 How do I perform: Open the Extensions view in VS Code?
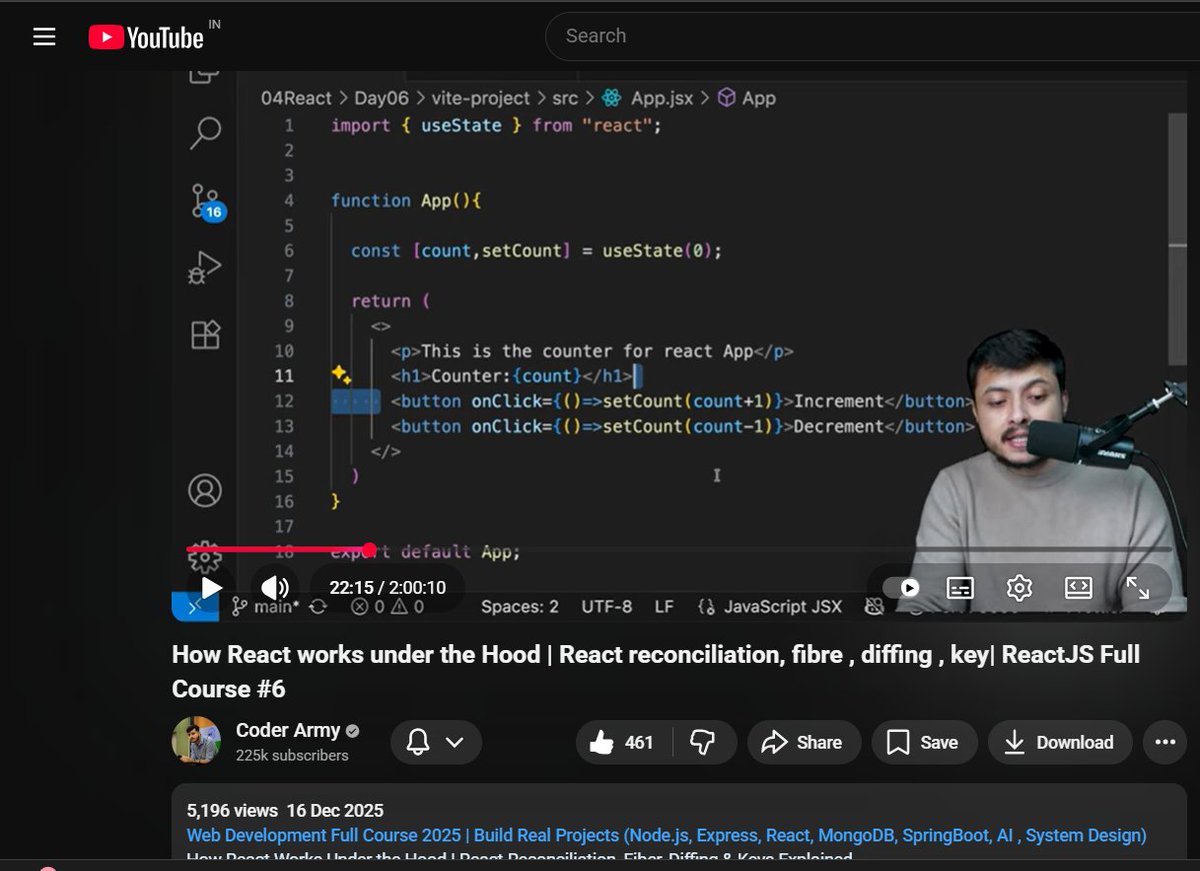click(204, 335)
